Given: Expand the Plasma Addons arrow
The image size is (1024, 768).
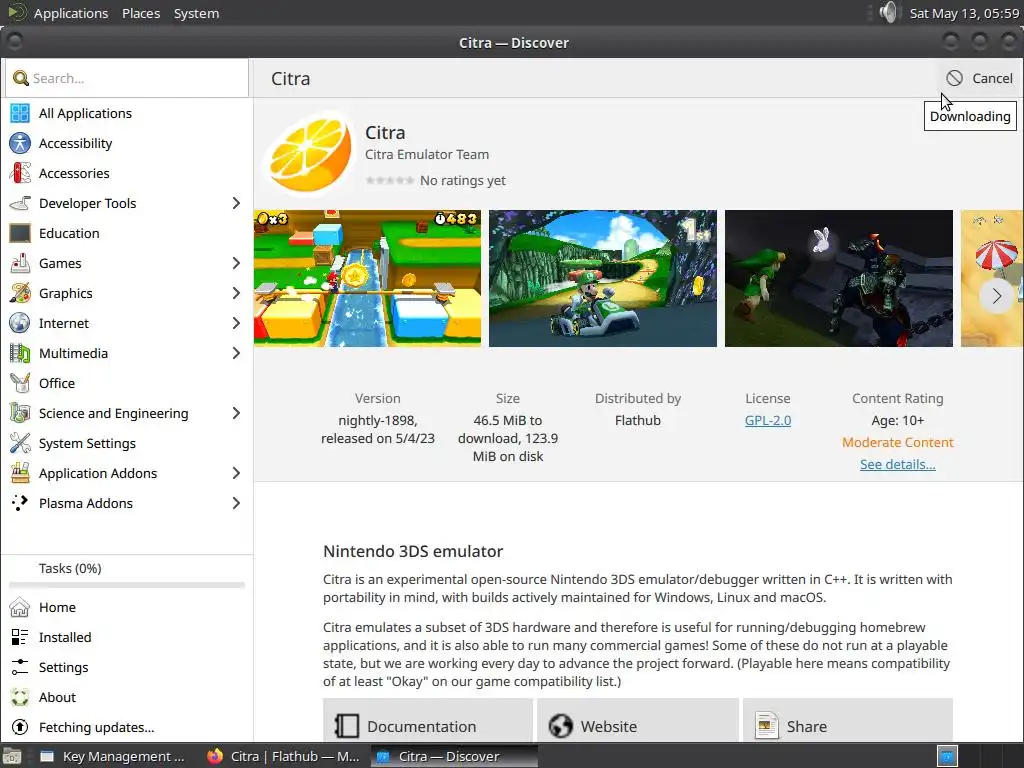Looking at the screenshot, I should (x=236, y=504).
